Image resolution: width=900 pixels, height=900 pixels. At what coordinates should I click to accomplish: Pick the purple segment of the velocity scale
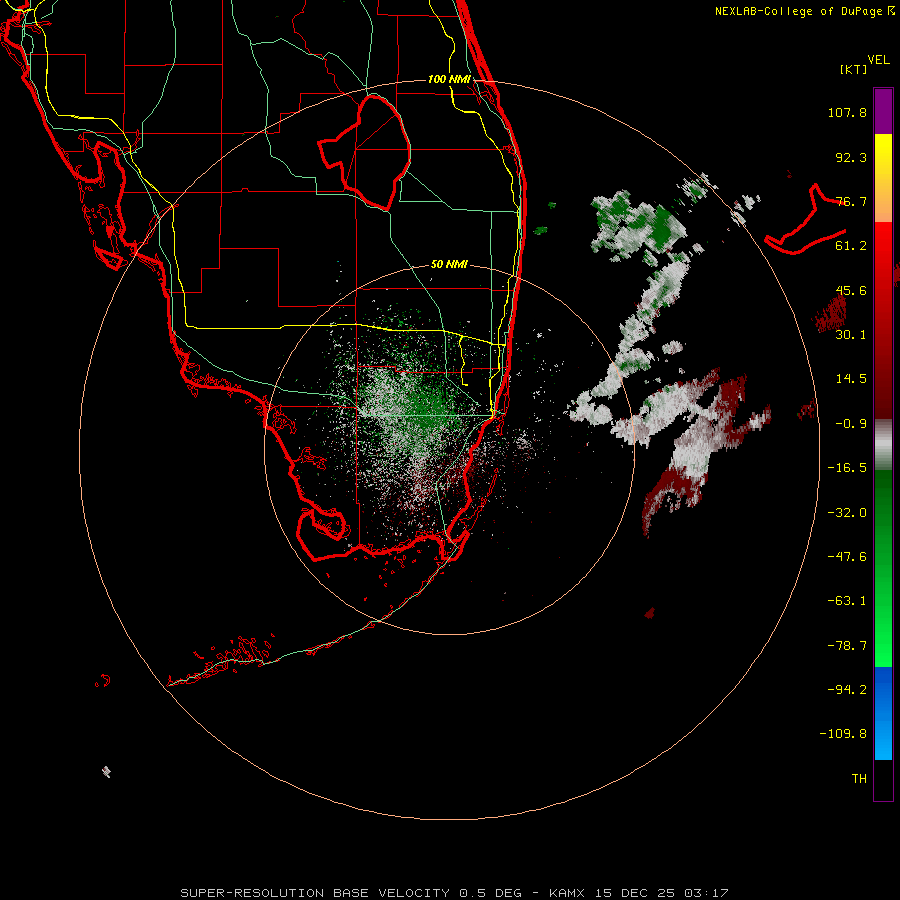tap(883, 111)
